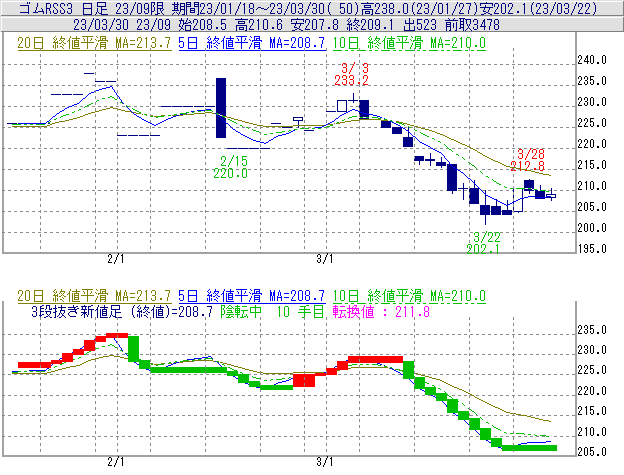The width and height of the screenshot is (624, 475).
Task: Select the upper chart '5日 終値平滑 MA=208.7' legend
Action: click(x=252, y=43)
